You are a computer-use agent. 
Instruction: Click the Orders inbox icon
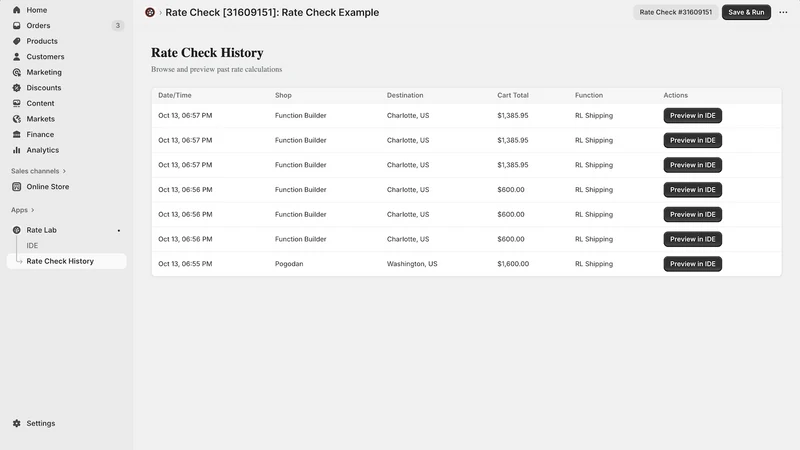16,26
